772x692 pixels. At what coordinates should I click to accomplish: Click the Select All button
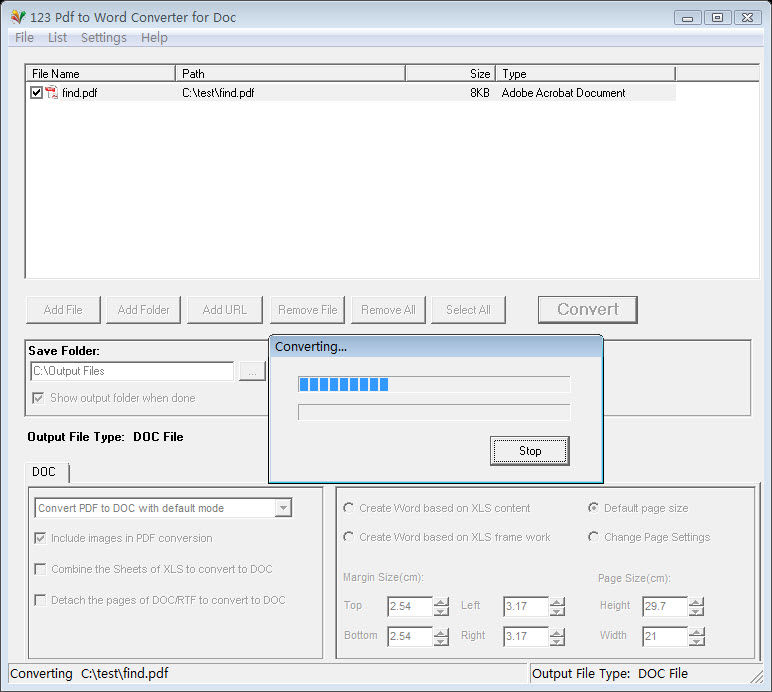pyautogui.click(x=468, y=310)
